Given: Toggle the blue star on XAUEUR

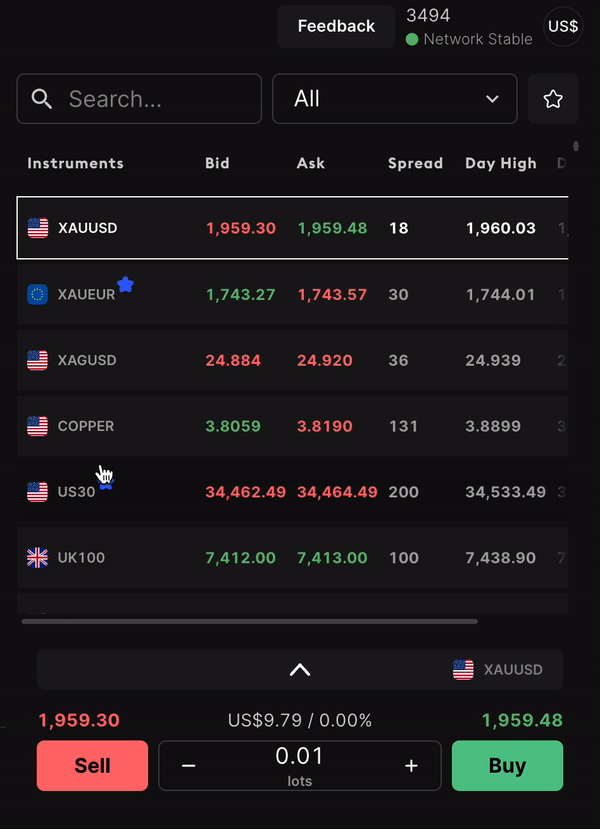Looking at the screenshot, I should (125, 284).
